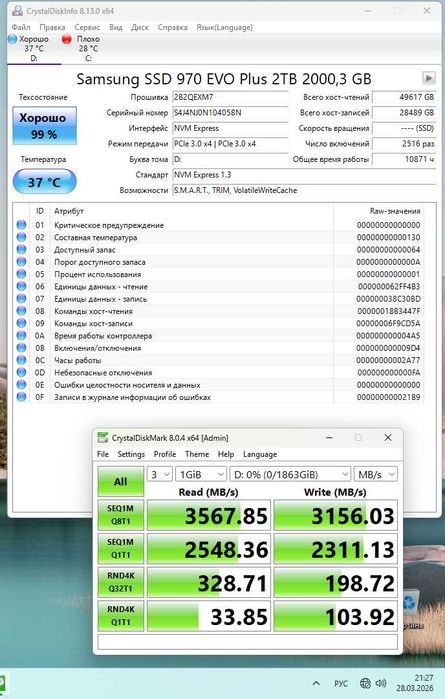Click the 33.85 read result bar
Screen dimensions: 445x699
tap(209, 616)
